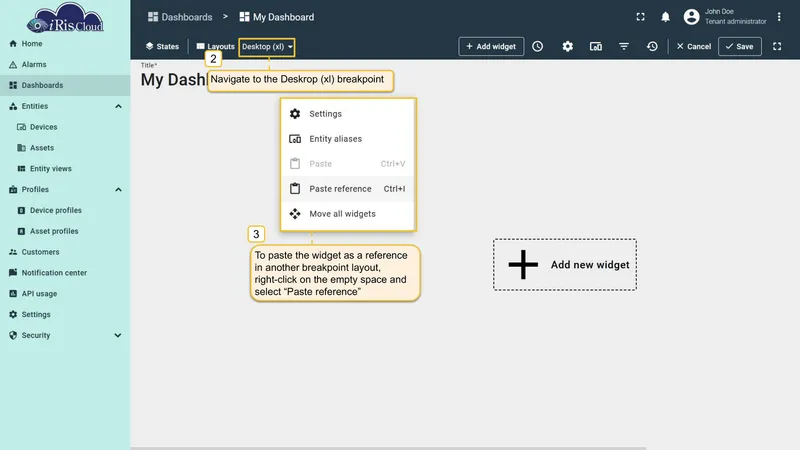Open notifications bell

click(665, 17)
